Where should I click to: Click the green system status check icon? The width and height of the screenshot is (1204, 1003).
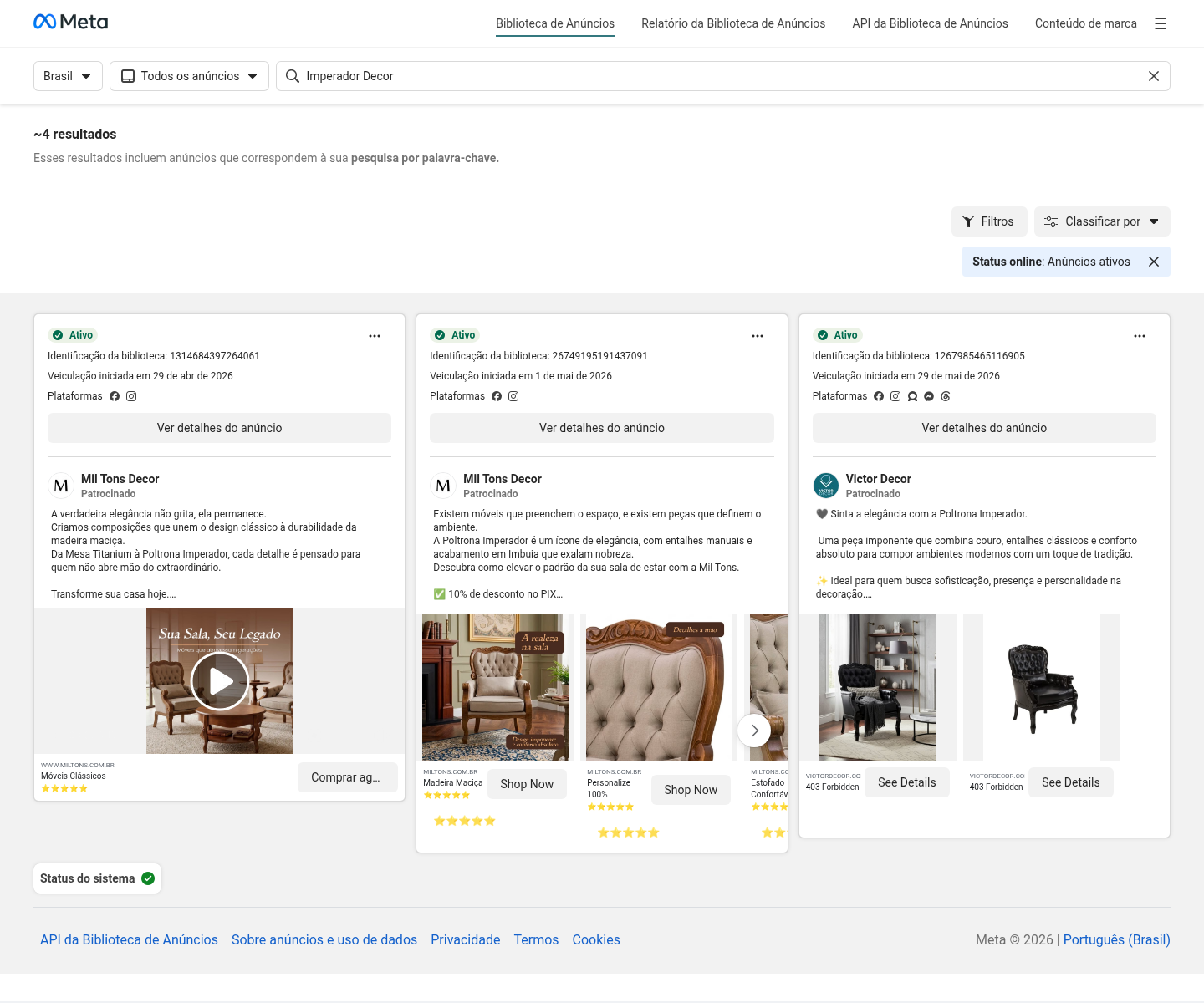(x=148, y=878)
